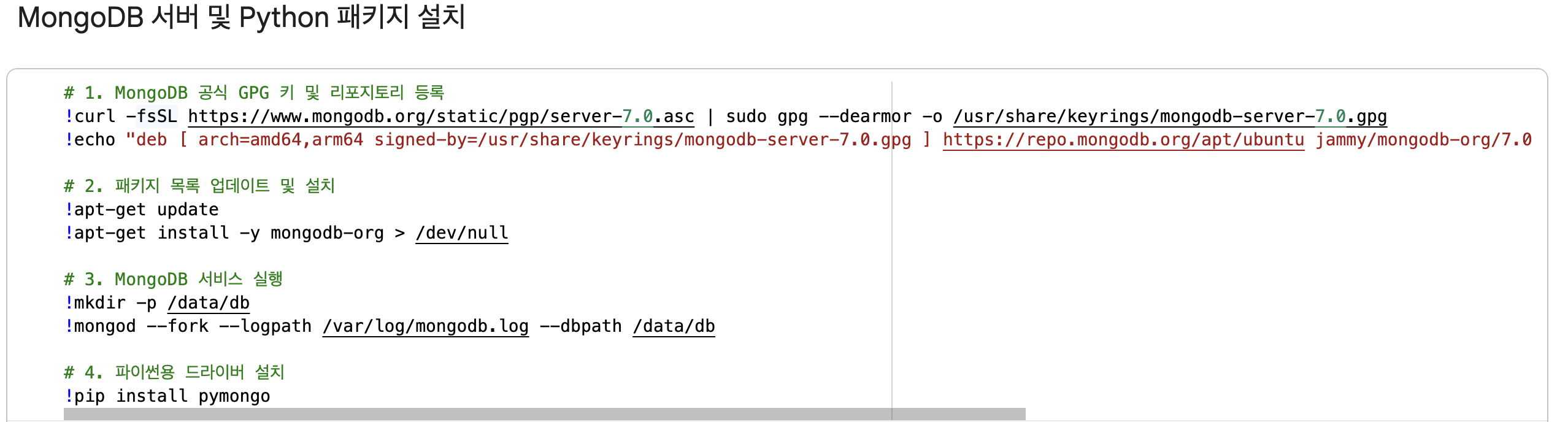Click the /data/db path after mkdir -p
The image size is (1568, 422).
209,303
